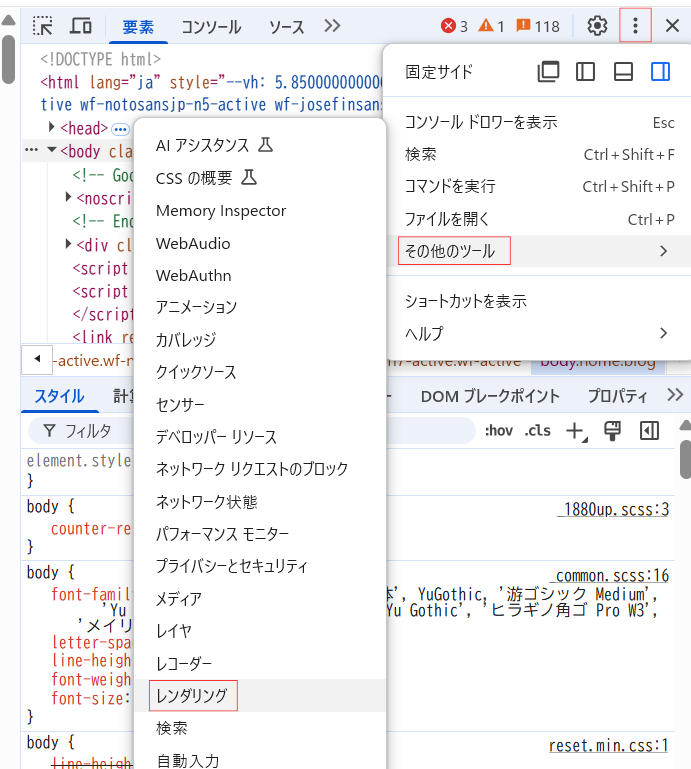Expand the div element node
Viewport: 691px width, 769px height.
[68, 244]
